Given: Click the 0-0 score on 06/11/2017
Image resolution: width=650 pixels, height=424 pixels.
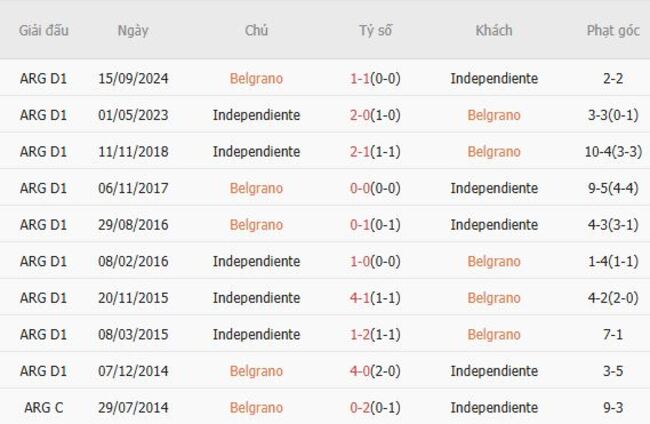Looking at the screenshot, I should tap(361, 188).
